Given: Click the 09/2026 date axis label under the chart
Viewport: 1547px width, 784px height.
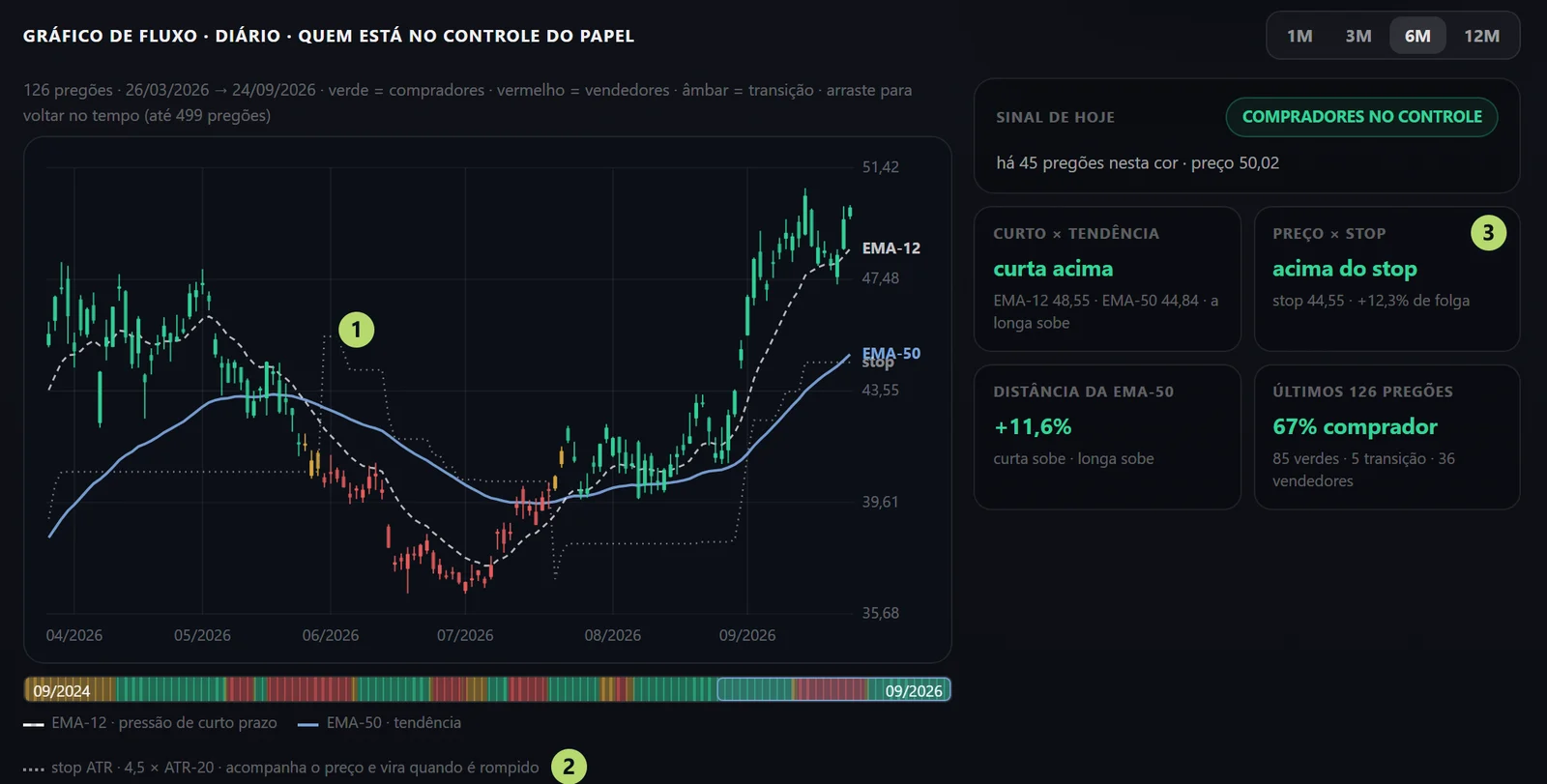Looking at the screenshot, I should (x=747, y=635).
